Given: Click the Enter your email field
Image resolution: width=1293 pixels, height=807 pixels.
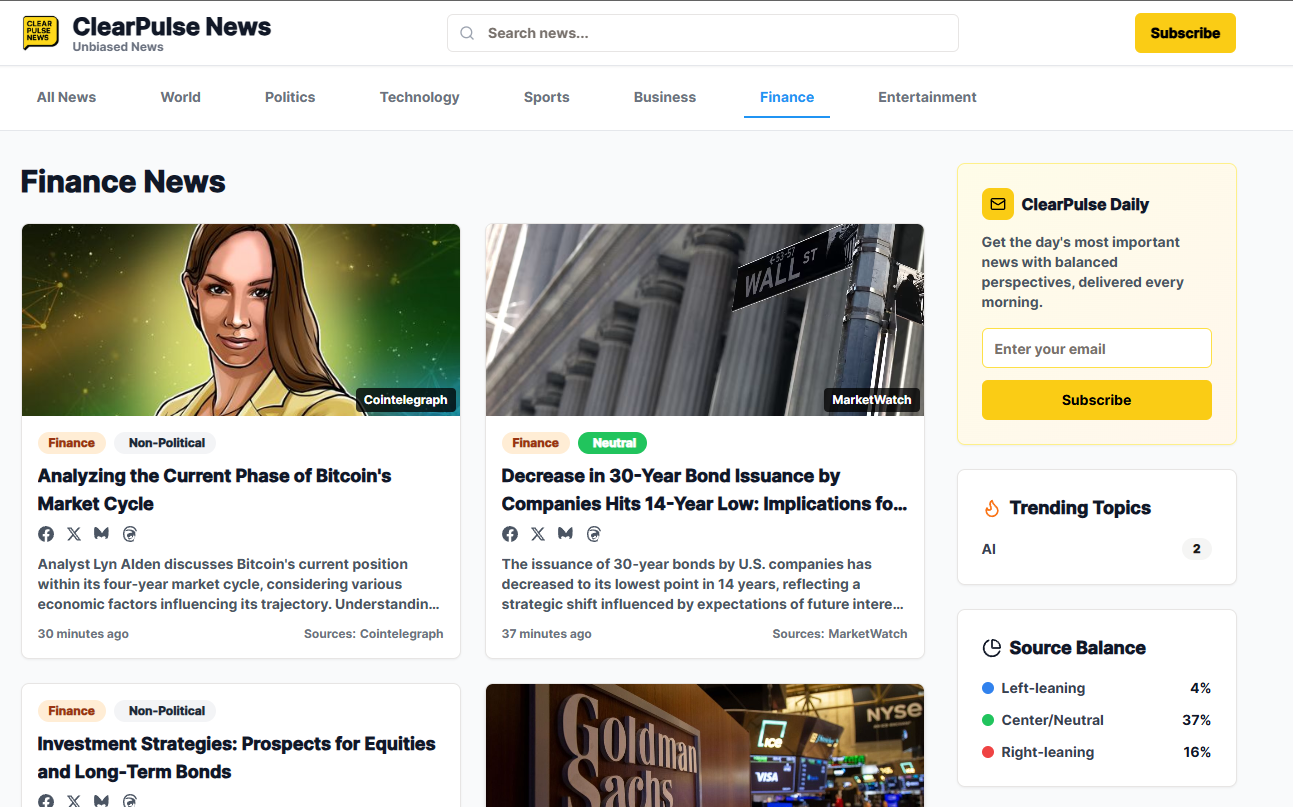Looking at the screenshot, I should 1097,349.
